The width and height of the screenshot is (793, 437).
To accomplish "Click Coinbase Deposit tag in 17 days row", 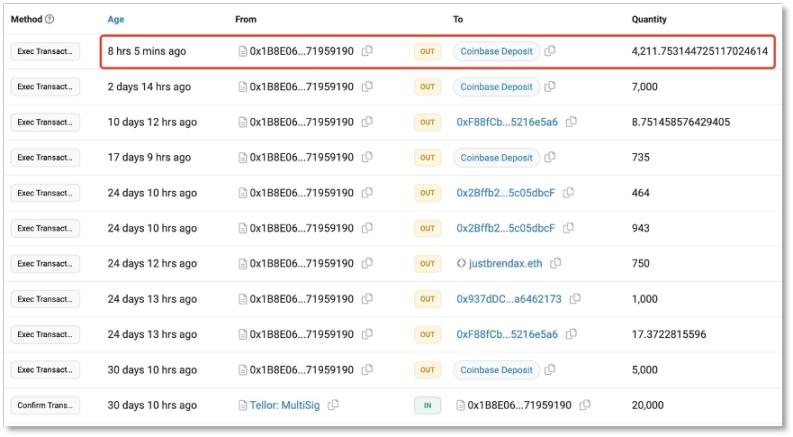I will pyautogui.click(x=495, y=157).
